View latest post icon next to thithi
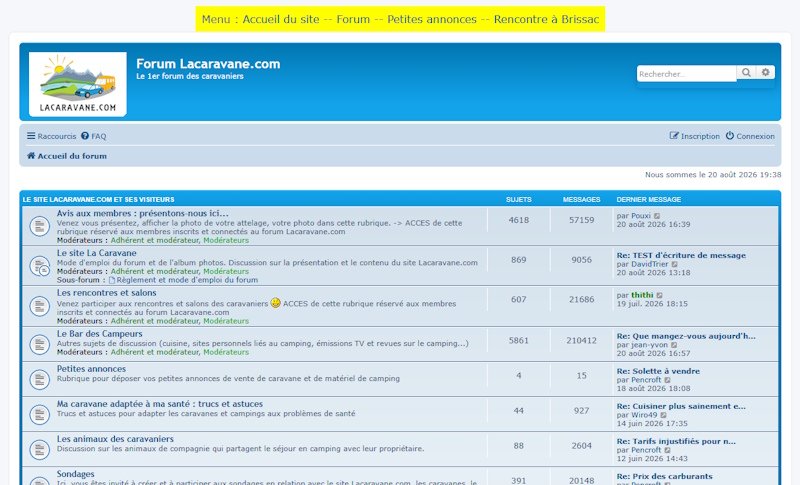This screenshot has width=800, height=485. (659, 295)
